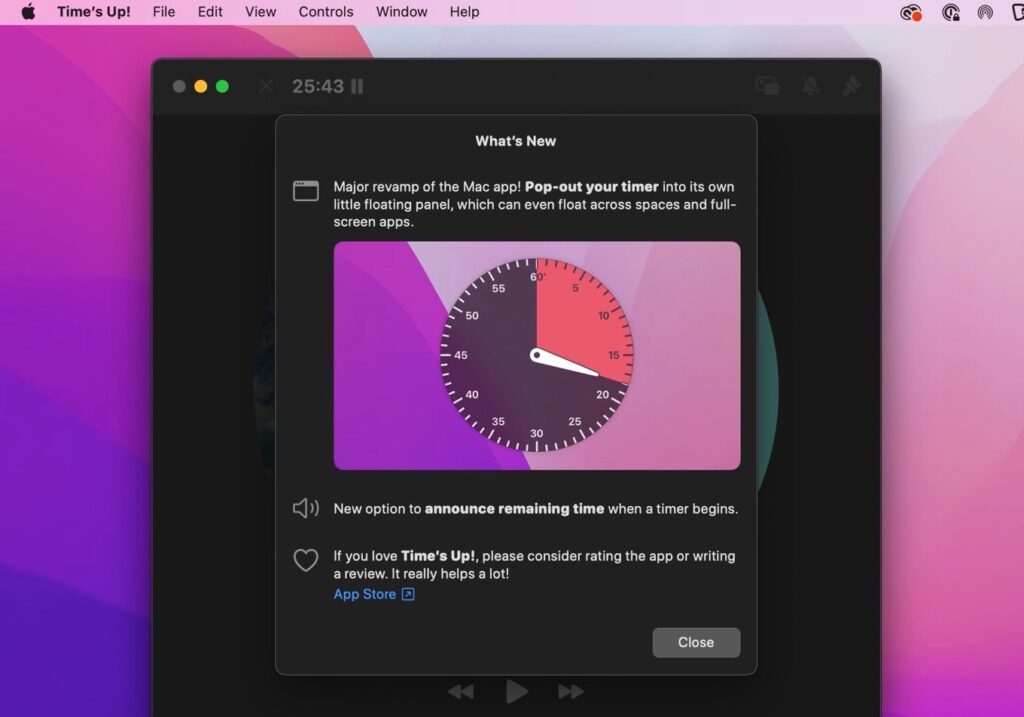Viewport: 1024px width, 717px height.
Task: Open the Help menu
Action: pyautogui.click(x=464, y=12)
